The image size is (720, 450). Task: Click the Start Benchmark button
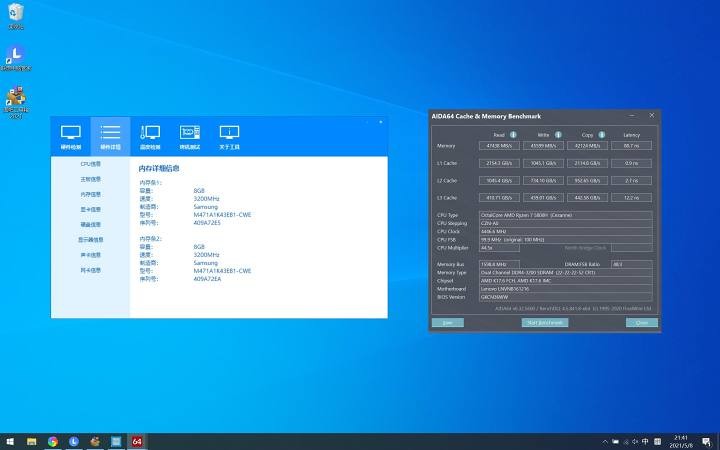pyautogui.click(x=545, y=323)
